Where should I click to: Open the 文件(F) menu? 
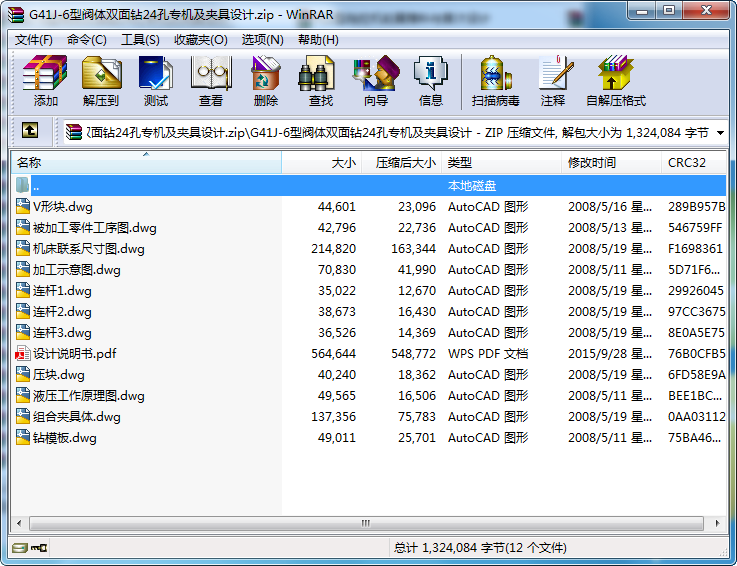(34, 40)
